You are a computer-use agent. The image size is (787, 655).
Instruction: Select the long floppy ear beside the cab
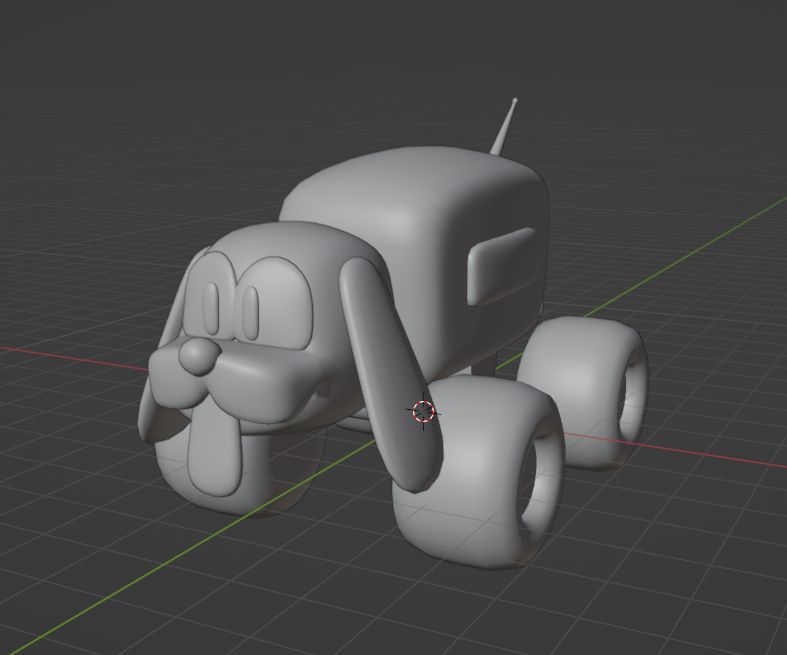pos(389,374)
